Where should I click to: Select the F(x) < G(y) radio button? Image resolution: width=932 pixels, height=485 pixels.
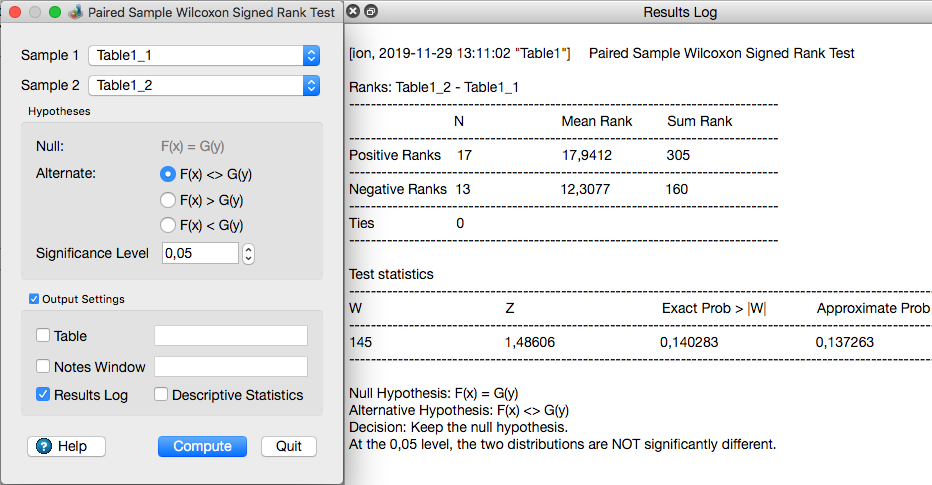(x=168, y=225)
